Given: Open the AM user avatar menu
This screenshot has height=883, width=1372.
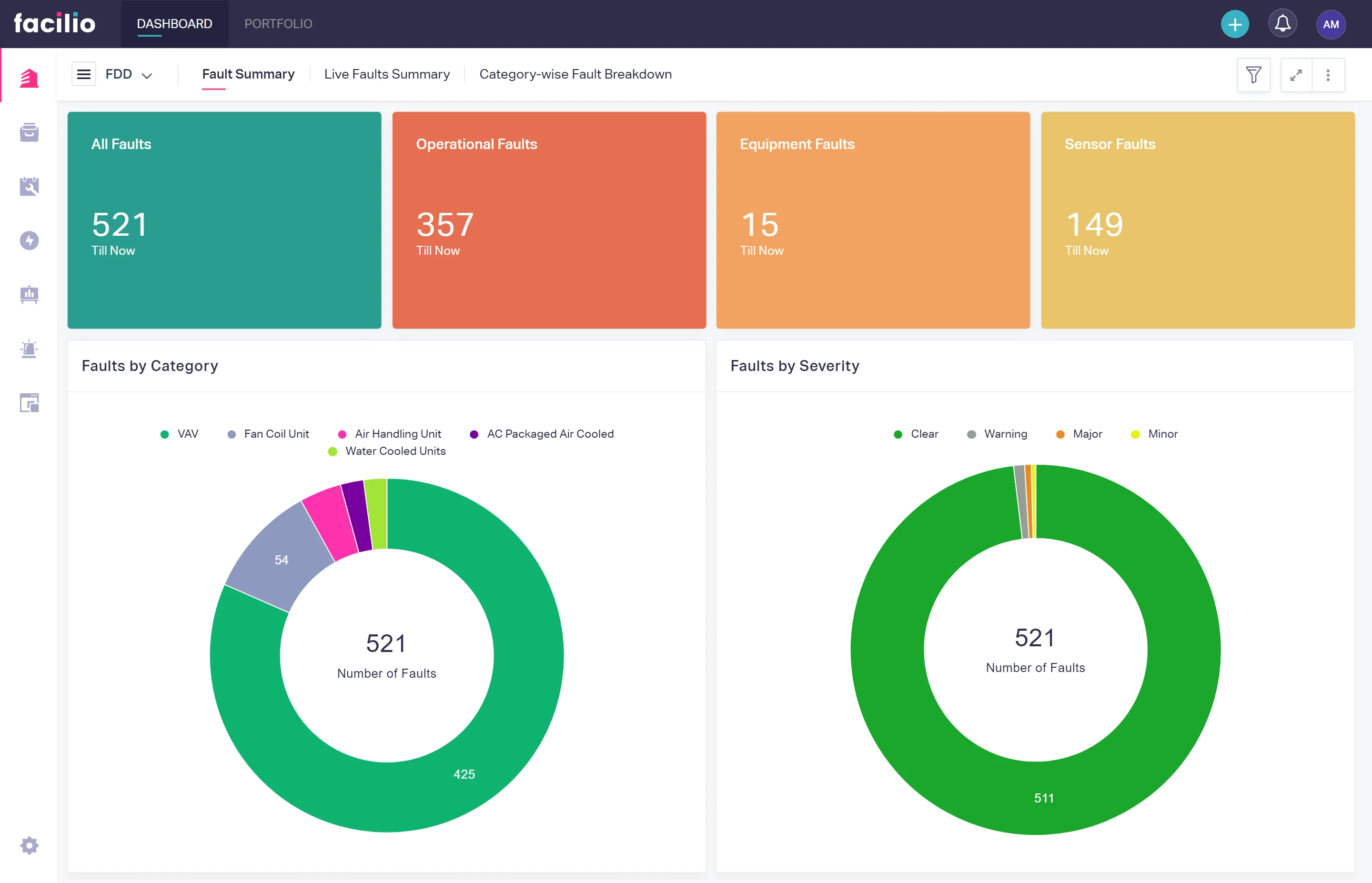Looking at the screenshot, I should pos(1330,24).
